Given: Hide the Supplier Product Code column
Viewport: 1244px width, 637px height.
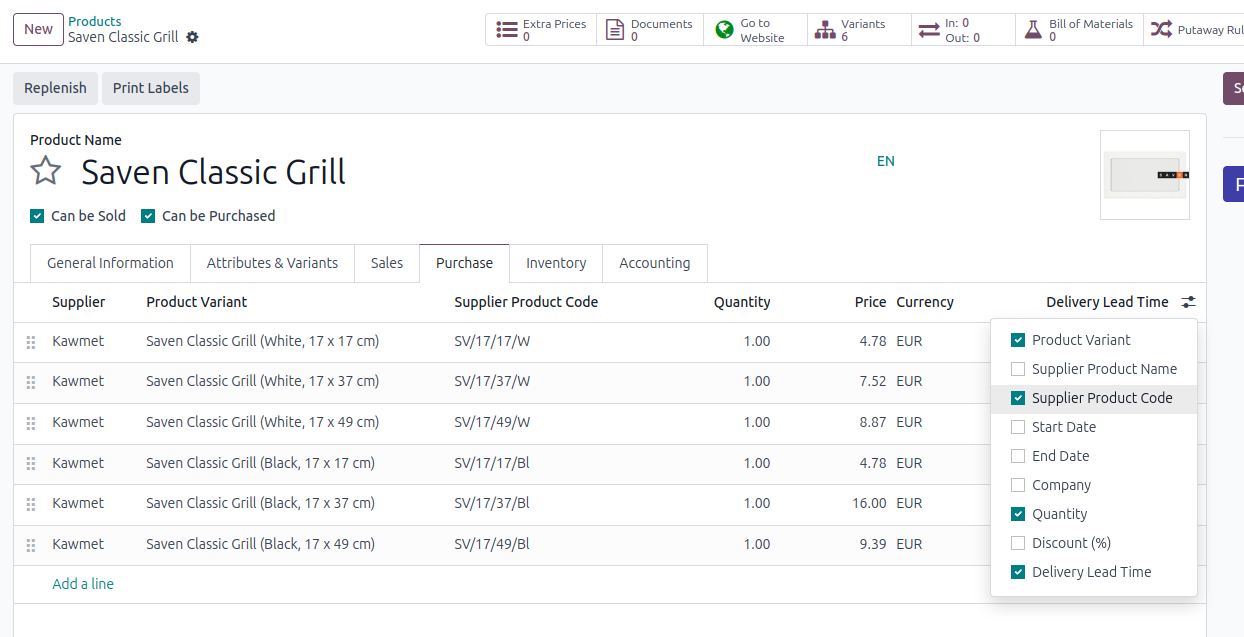Looking at the screenshot, I should coord(1018,398).
